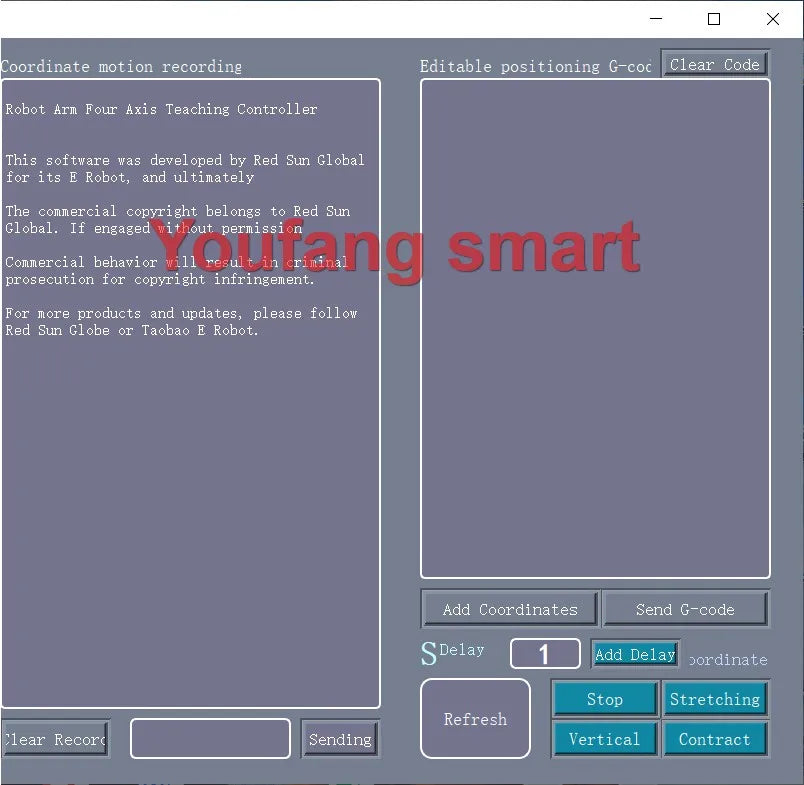Screen dimensions: 804x785
Task: Click the Delay label next to S
Action: pos(461,650)
